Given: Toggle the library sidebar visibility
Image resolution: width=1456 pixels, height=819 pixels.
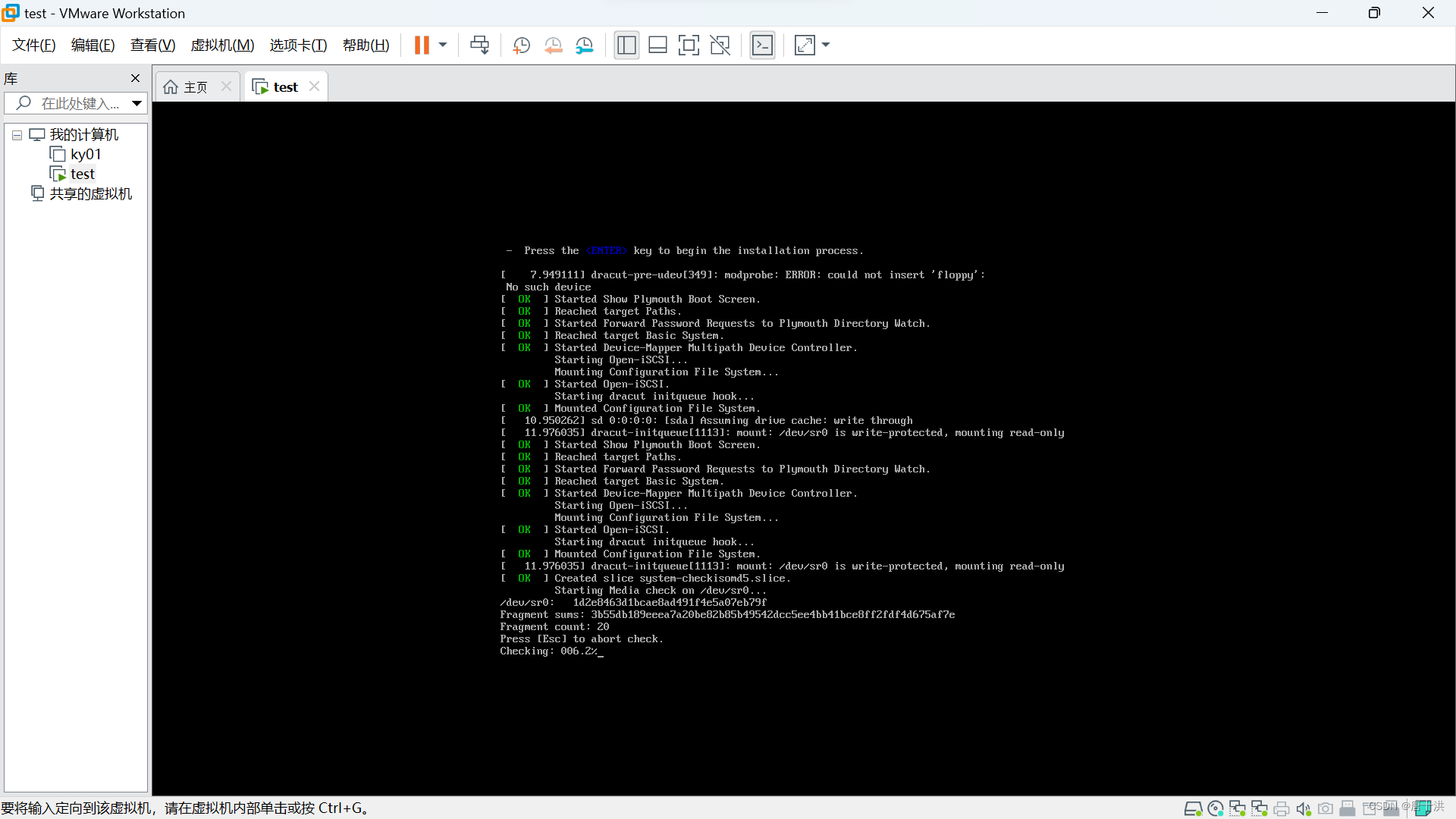Looking at the screenshot, I should click(x=626, y=45).
